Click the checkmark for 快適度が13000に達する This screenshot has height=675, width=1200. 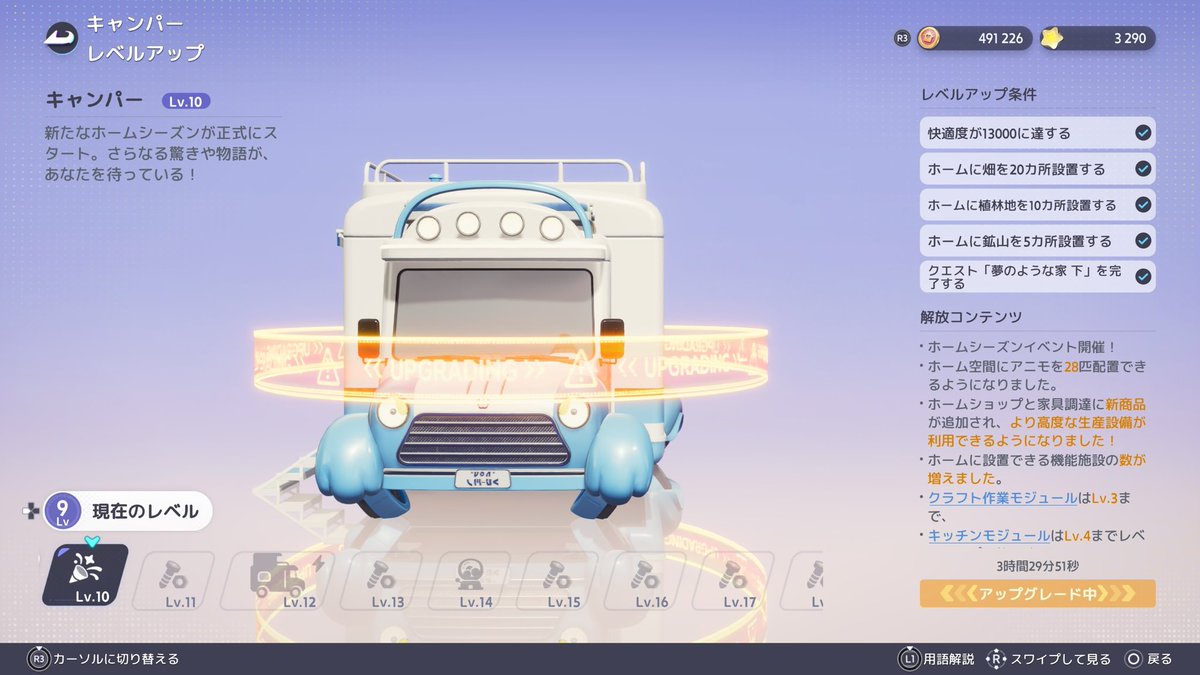coord(1143,133)
